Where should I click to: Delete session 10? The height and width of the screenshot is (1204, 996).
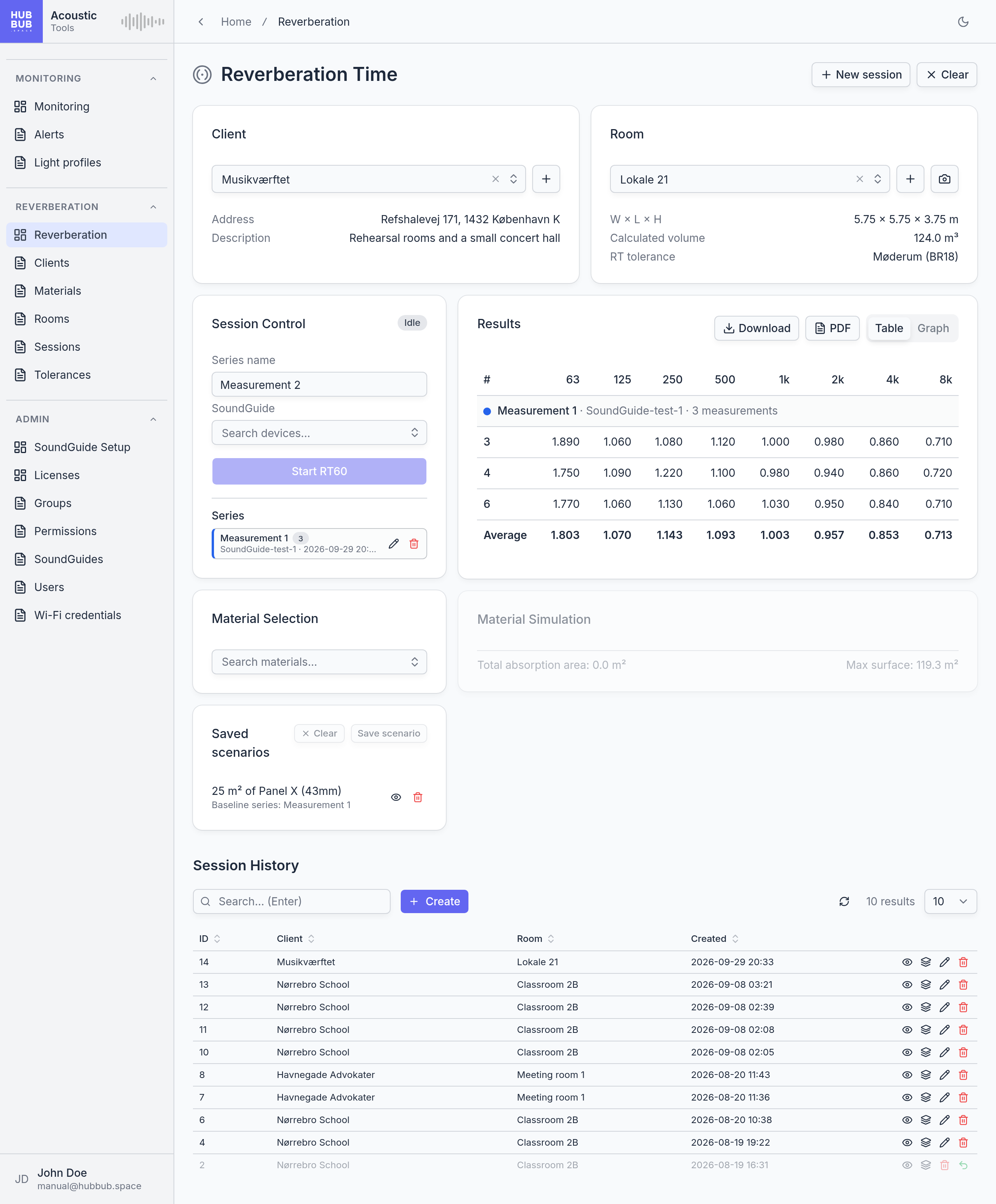click(963, 1052)
